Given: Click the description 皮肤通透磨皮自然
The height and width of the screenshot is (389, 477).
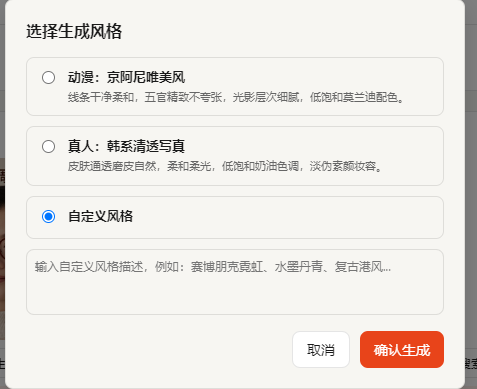Looking at the screenshot, I should tap(112, 166).
